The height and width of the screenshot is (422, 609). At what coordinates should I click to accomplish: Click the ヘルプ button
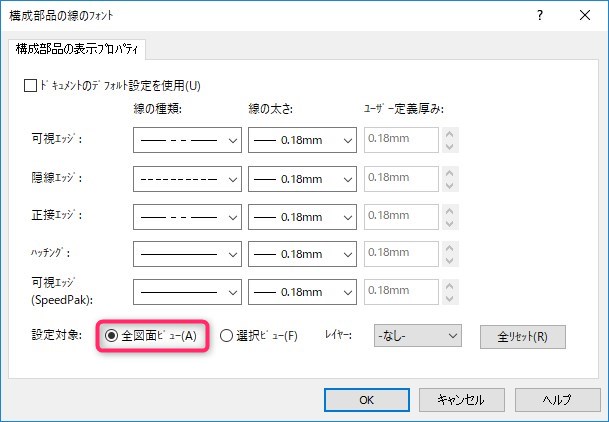click(x=556, y=399)
